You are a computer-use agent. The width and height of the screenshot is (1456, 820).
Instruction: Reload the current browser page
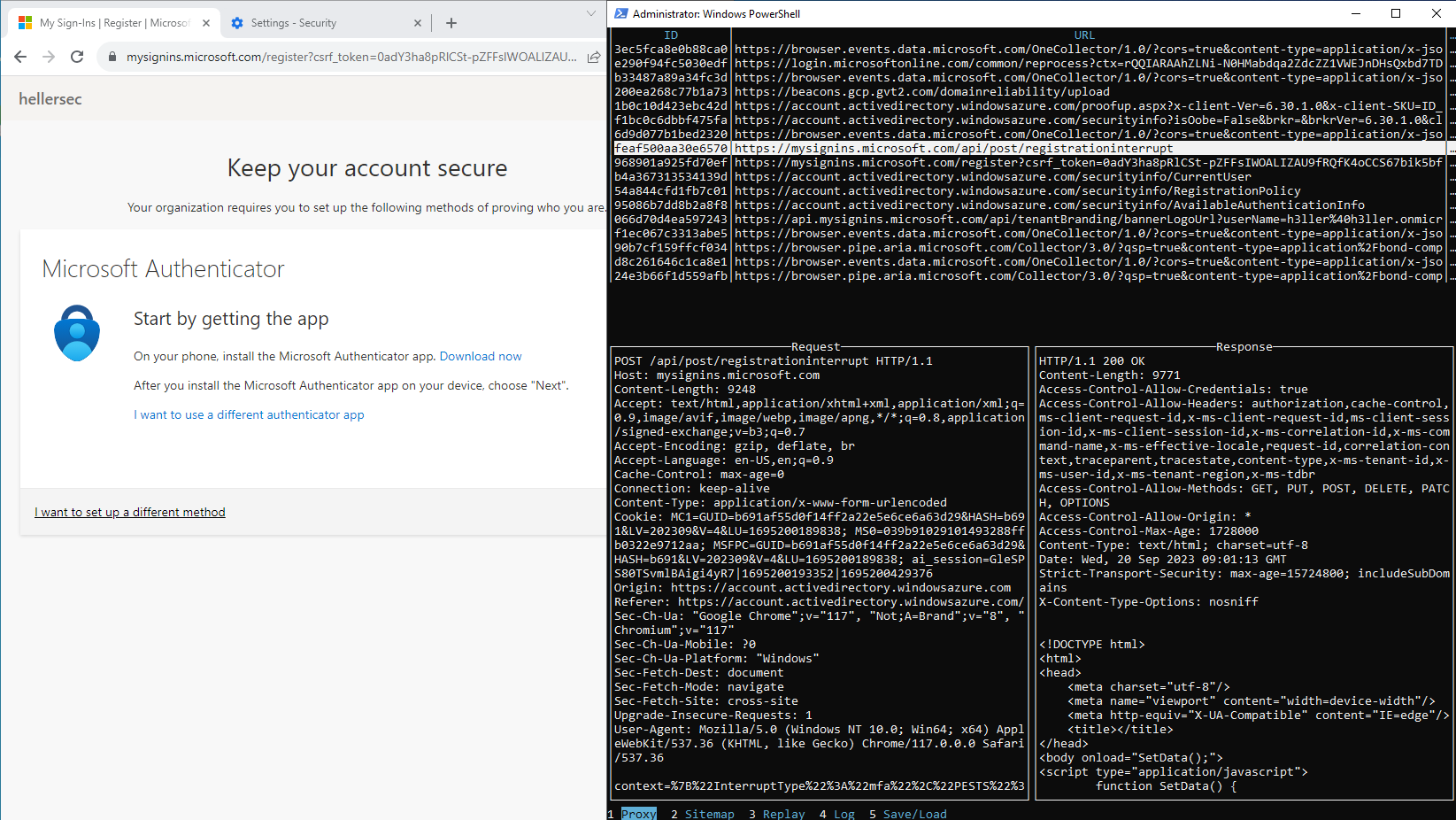77,57
